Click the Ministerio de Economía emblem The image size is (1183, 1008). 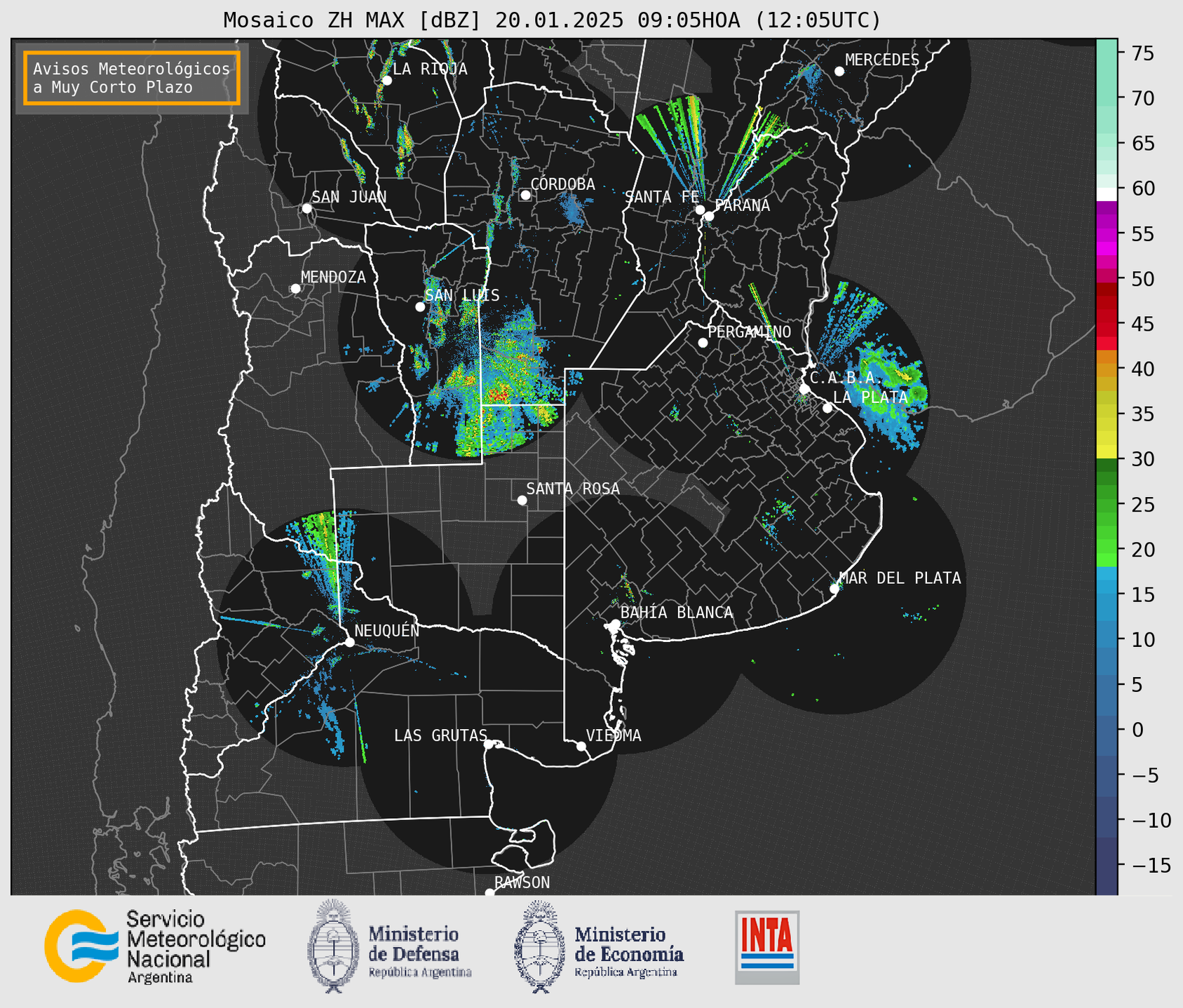click(x=540, y=946)
